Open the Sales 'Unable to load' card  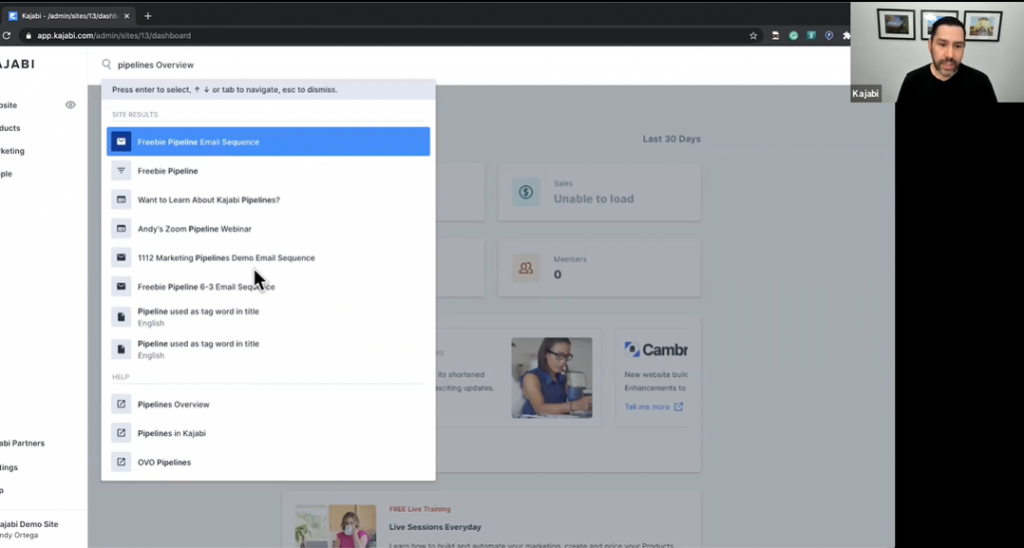[600, 192]
